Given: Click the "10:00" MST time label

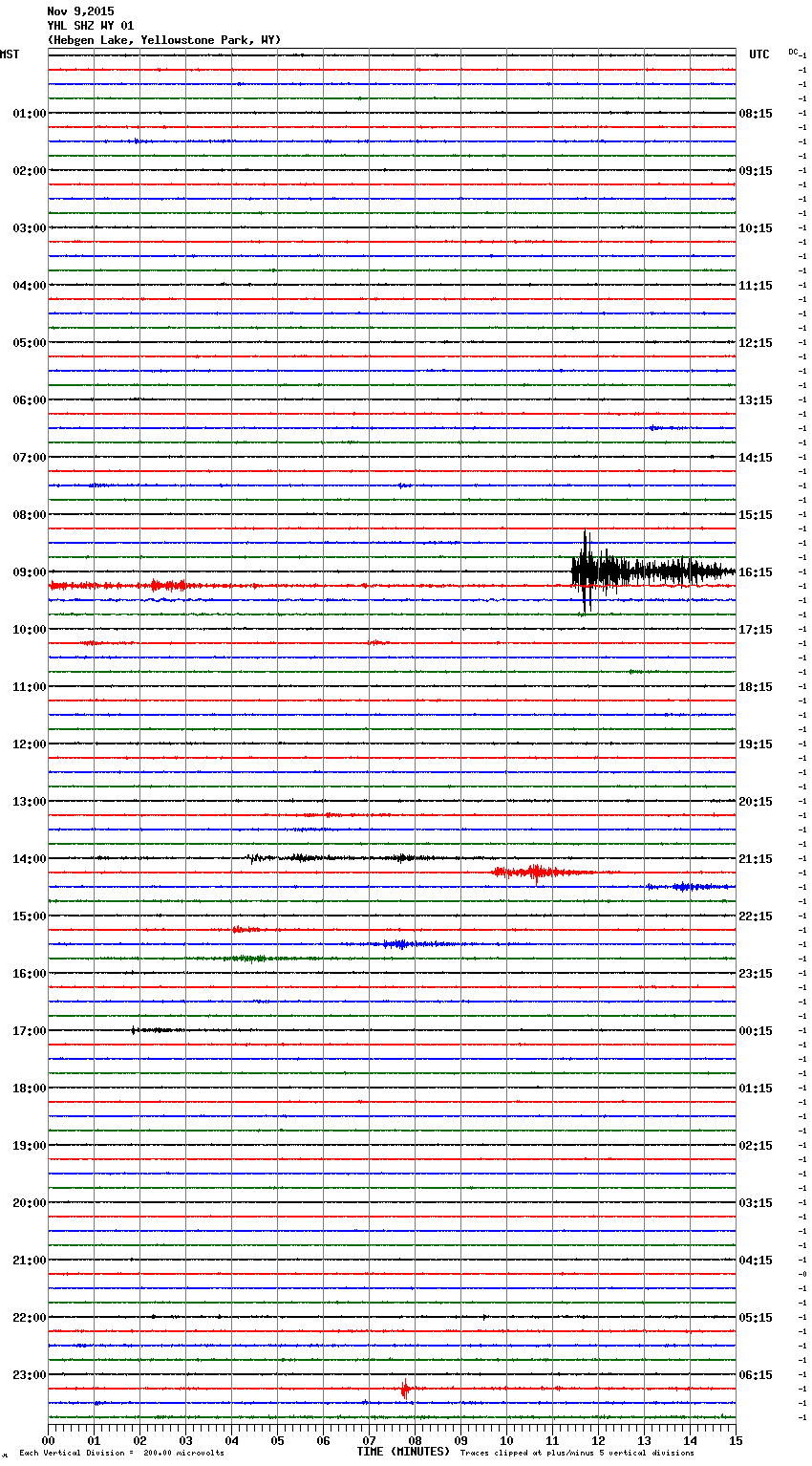Looking at the screenshot, I should pyautogui.click(x=30, y=630).
